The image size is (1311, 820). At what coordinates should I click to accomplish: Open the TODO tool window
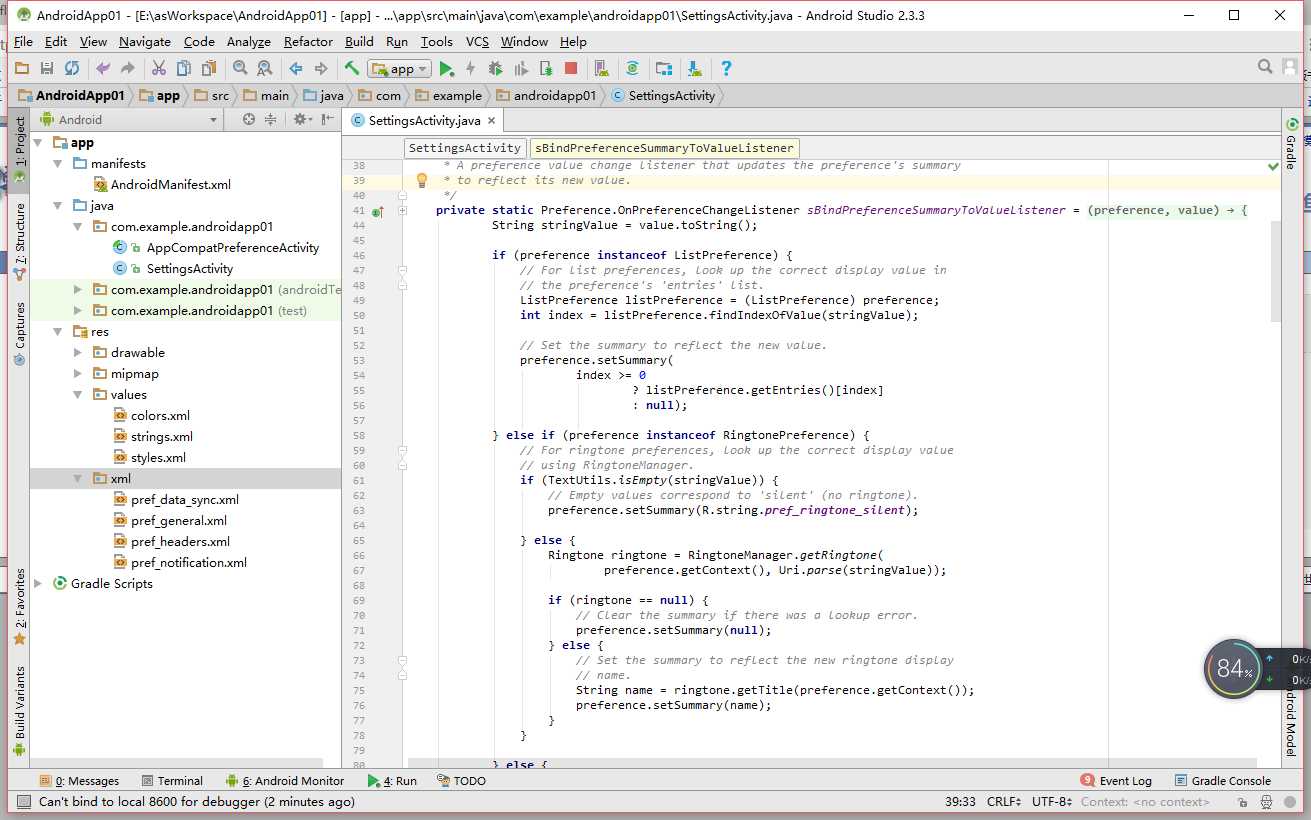tap(461, 781)
